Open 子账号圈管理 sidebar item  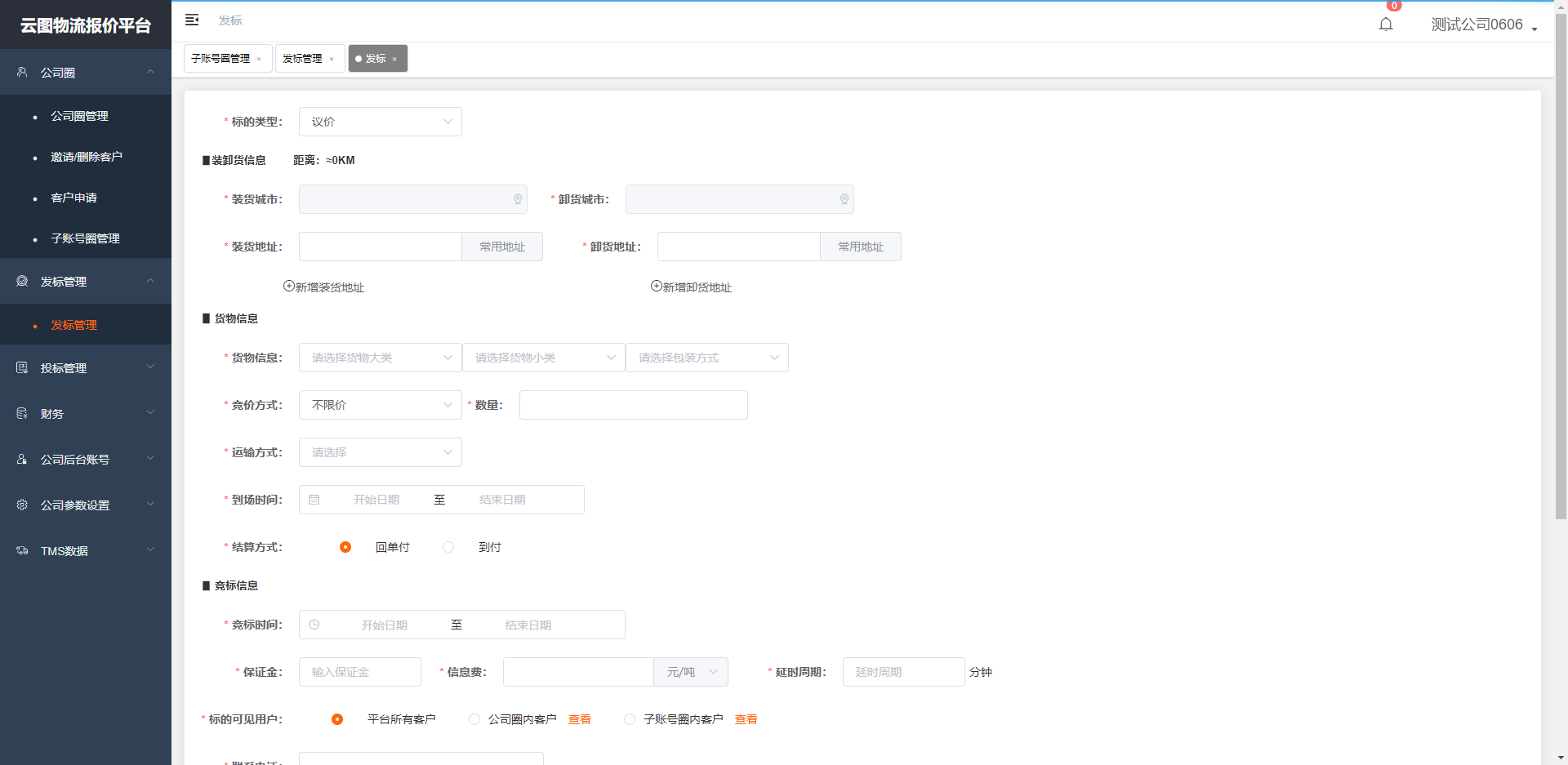point(86,238)
